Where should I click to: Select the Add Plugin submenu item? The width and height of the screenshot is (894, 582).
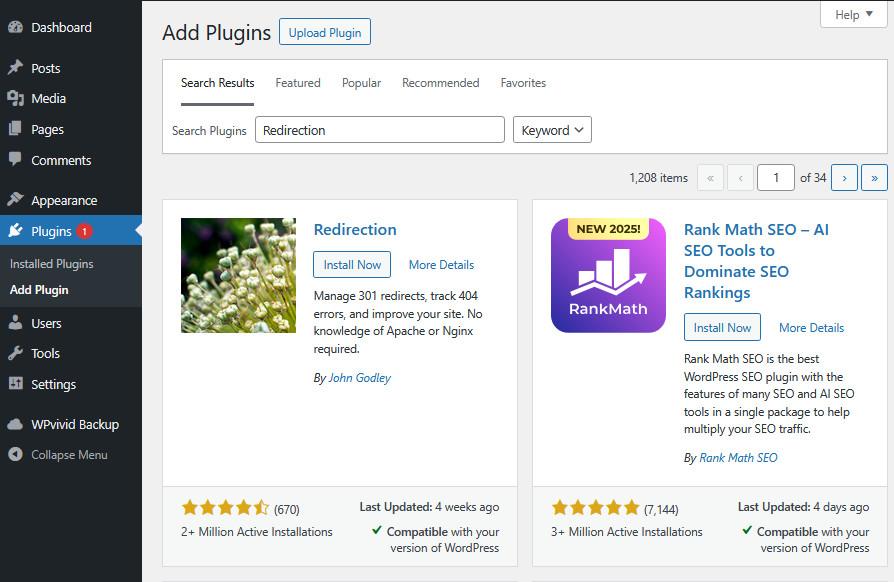pos(39,290)
